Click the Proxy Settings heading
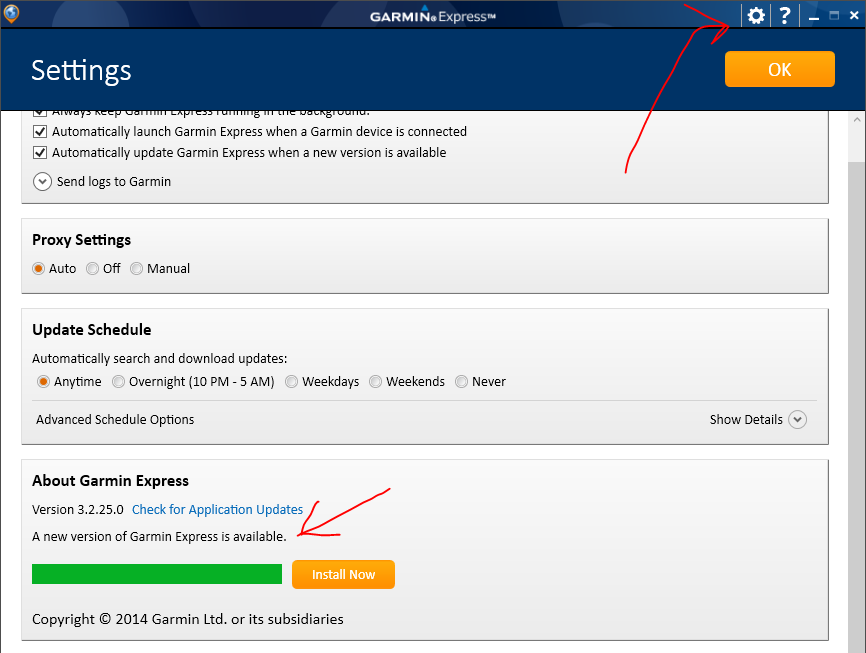 [x=81, y=240]
